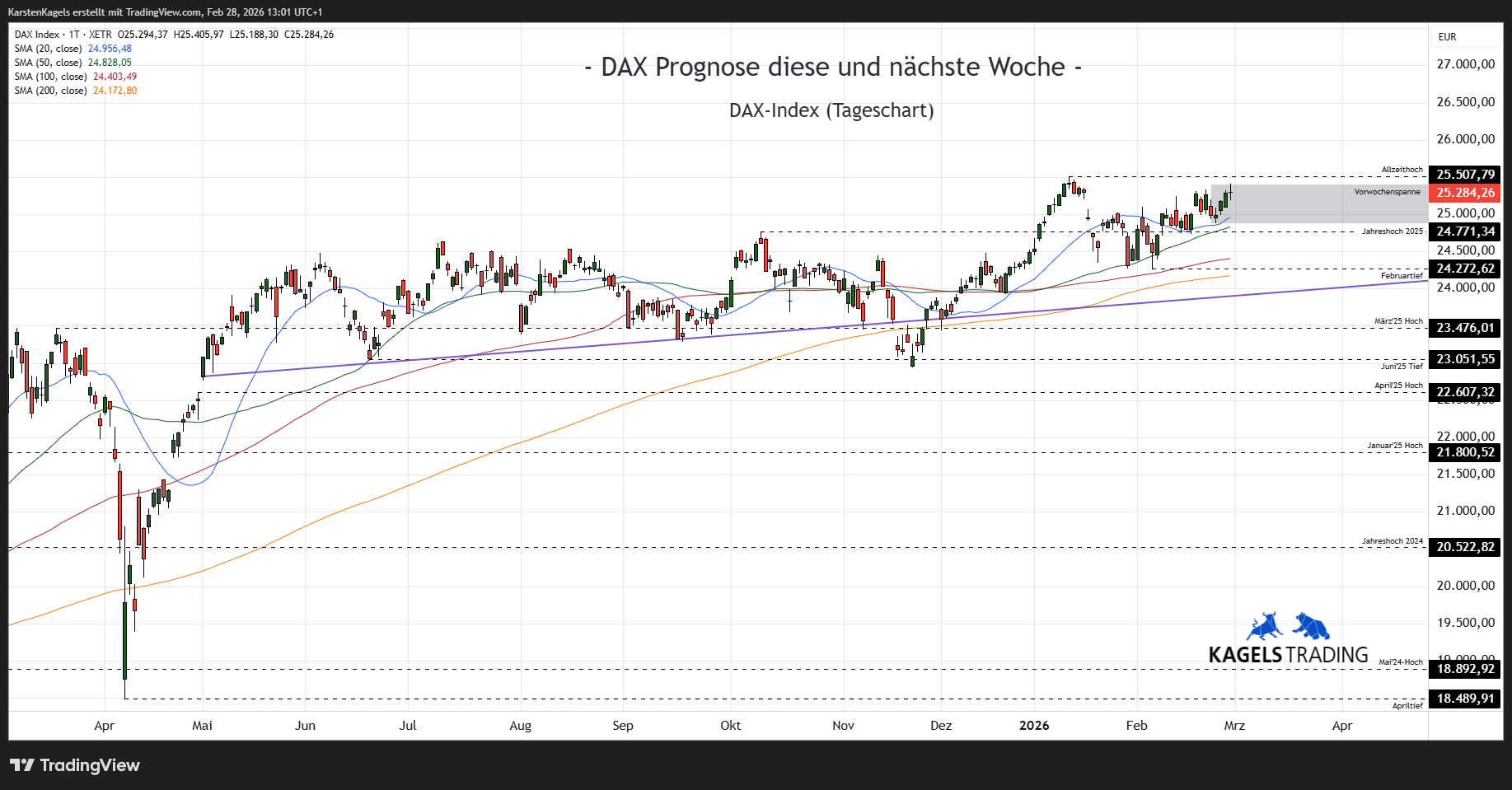Select the 25.507,79 all-time-high price label
Screen dimensions: 1512x790
pos(1465,175)
